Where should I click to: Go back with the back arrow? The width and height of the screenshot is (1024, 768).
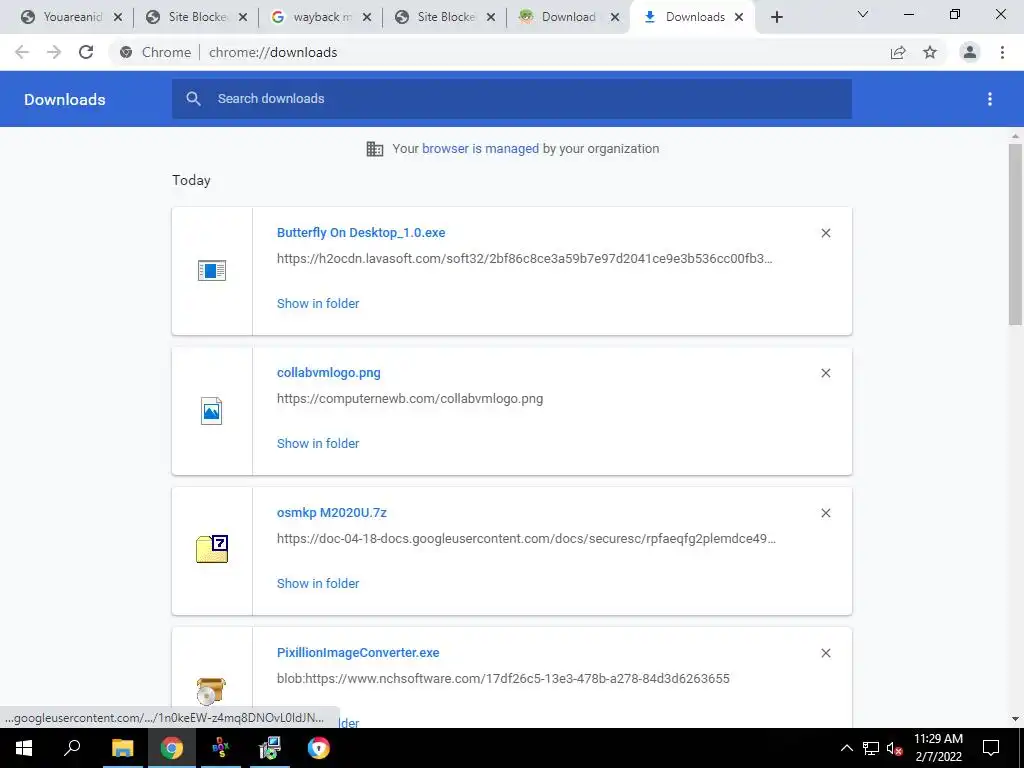pos(22,52)
